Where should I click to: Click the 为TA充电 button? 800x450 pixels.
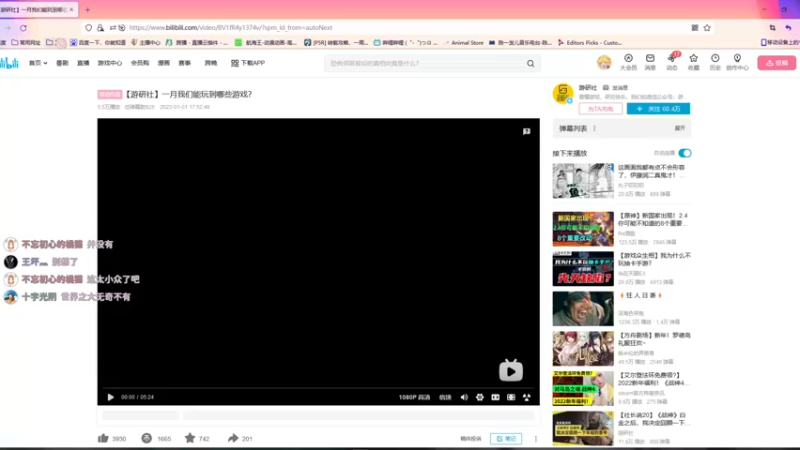coord(601,109)
